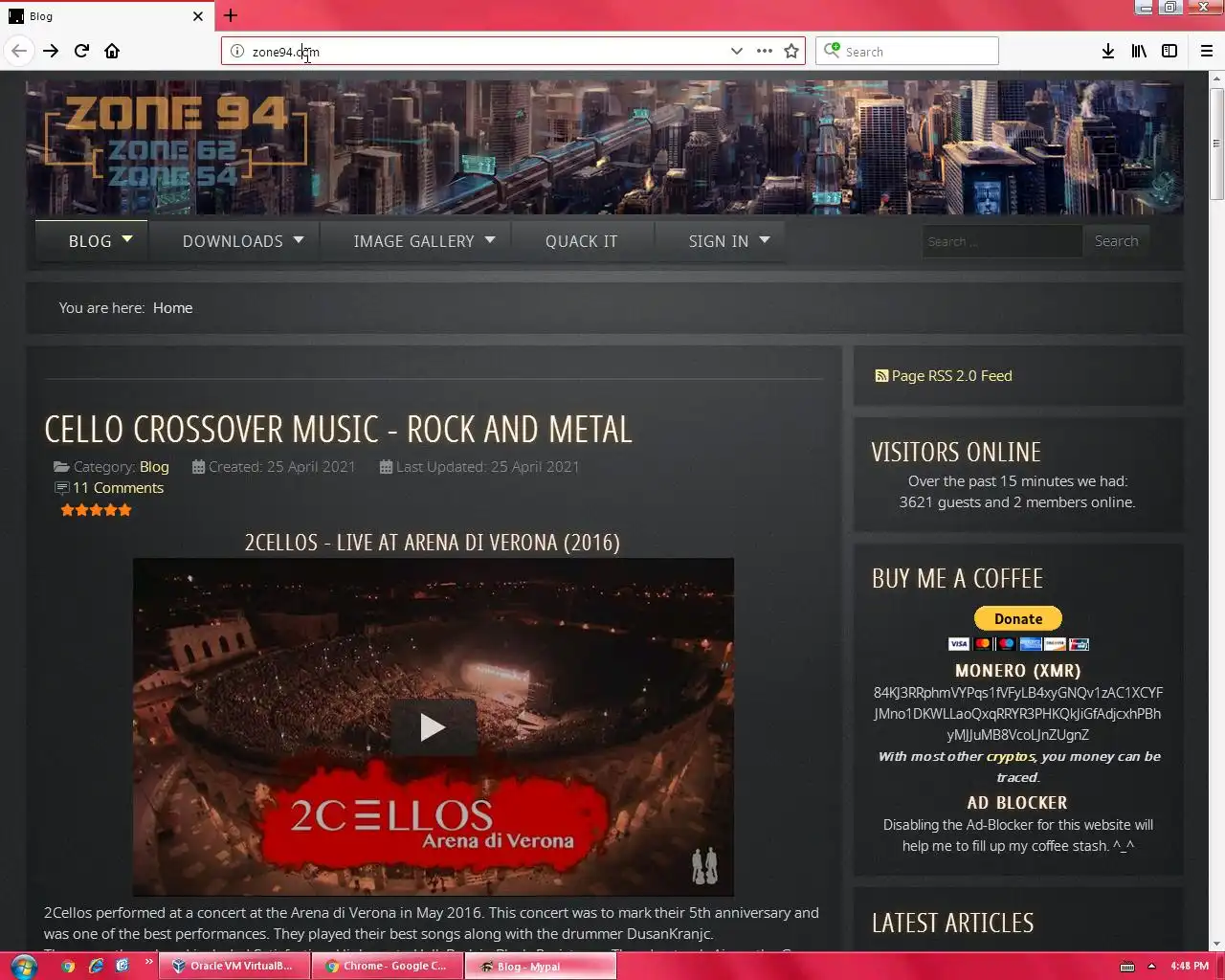The image size is (1225, 980).
Task: Expand the DOWNLOADS dropdown arrow
Action: [299, 239]
